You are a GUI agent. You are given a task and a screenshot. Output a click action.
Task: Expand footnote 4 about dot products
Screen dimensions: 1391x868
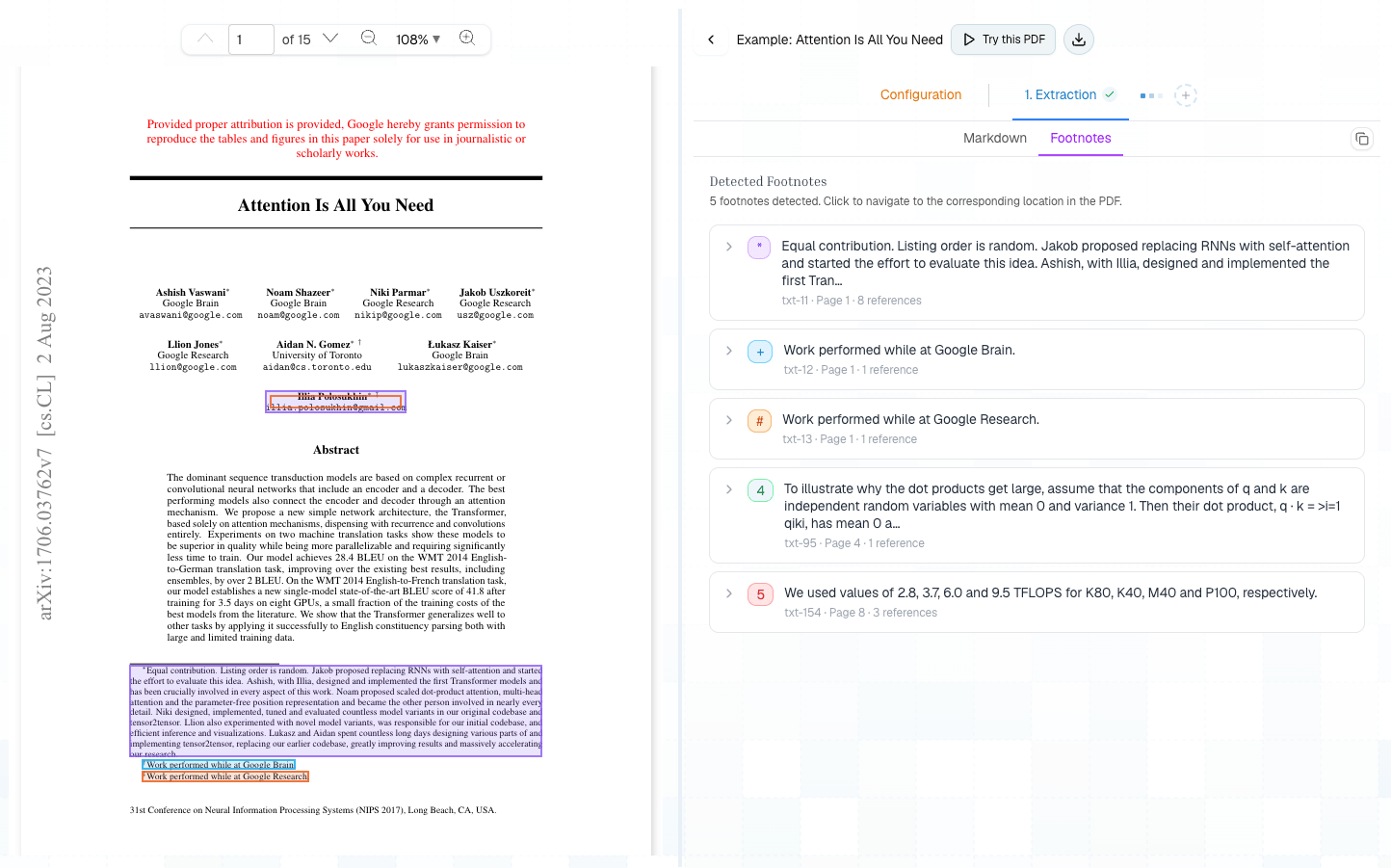729,489
